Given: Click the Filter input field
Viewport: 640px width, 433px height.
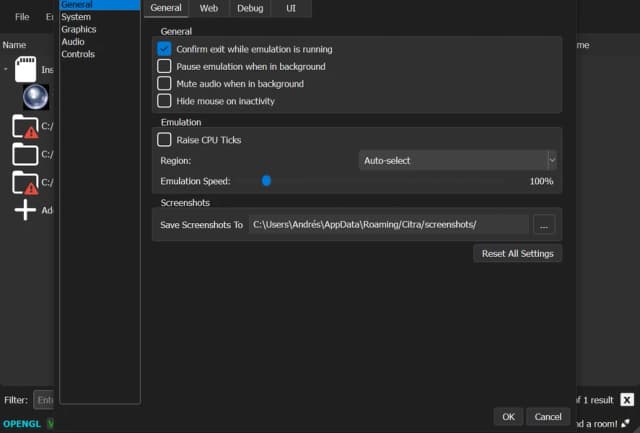Looking at the screenshot, I should [x=44, y=400].
